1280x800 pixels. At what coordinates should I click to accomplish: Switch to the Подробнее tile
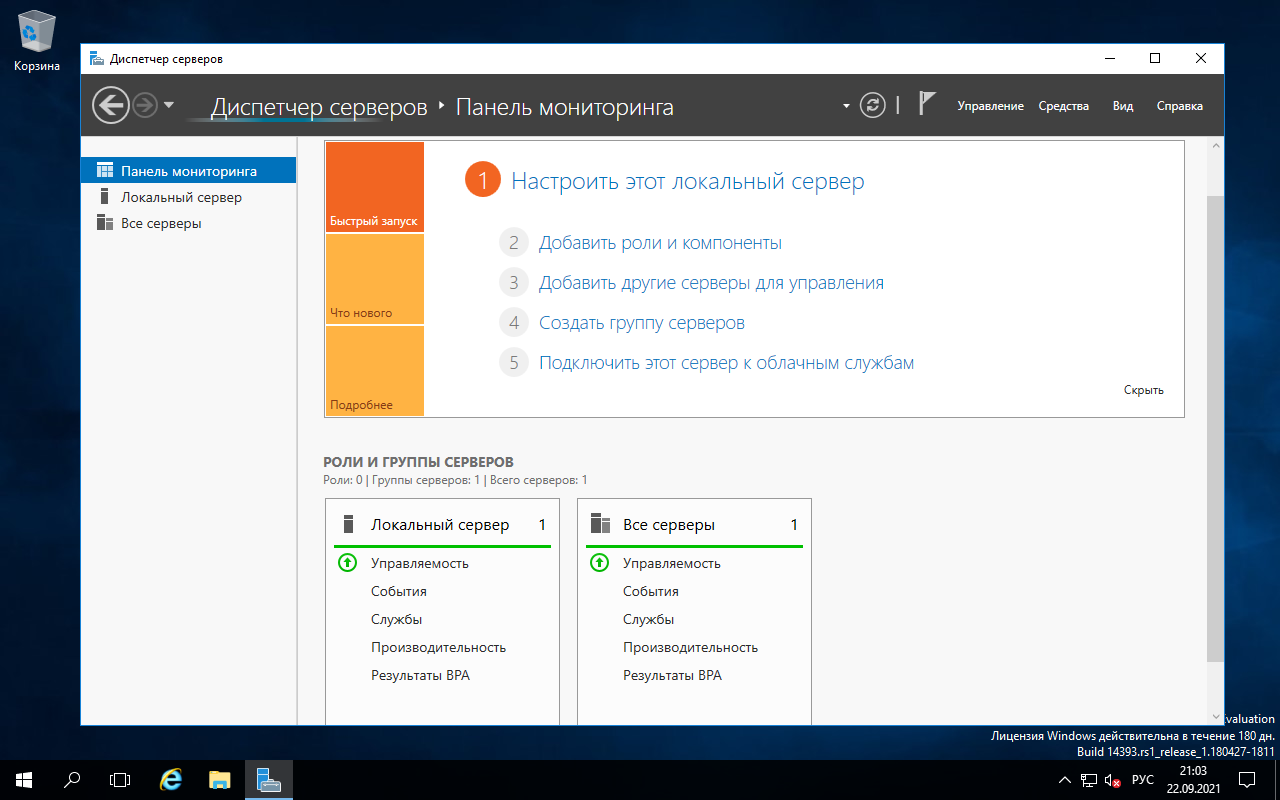pyautogui.click(x=375, y=371)
